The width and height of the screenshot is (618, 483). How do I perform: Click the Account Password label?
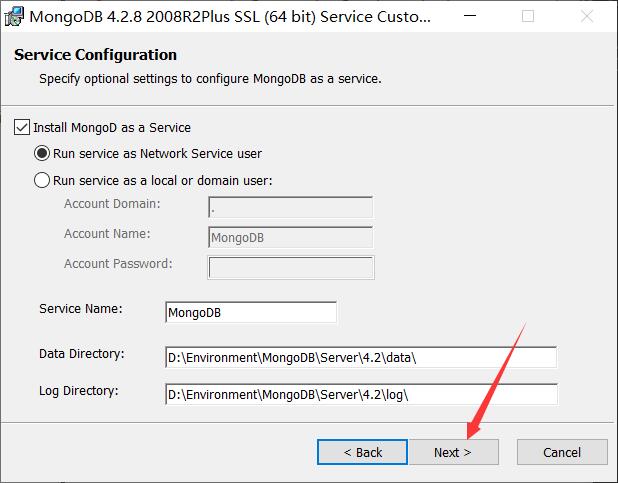click(118, 264)
